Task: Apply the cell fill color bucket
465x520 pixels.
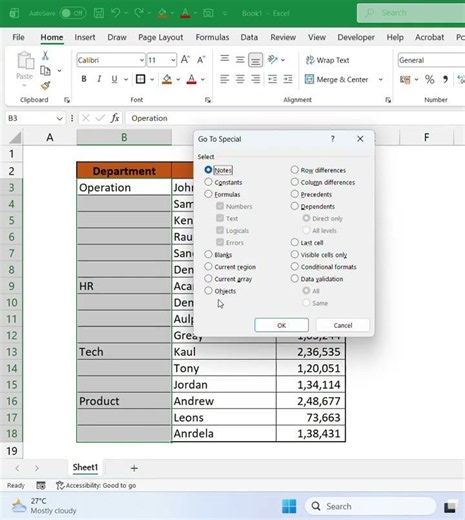Action: 167,79
